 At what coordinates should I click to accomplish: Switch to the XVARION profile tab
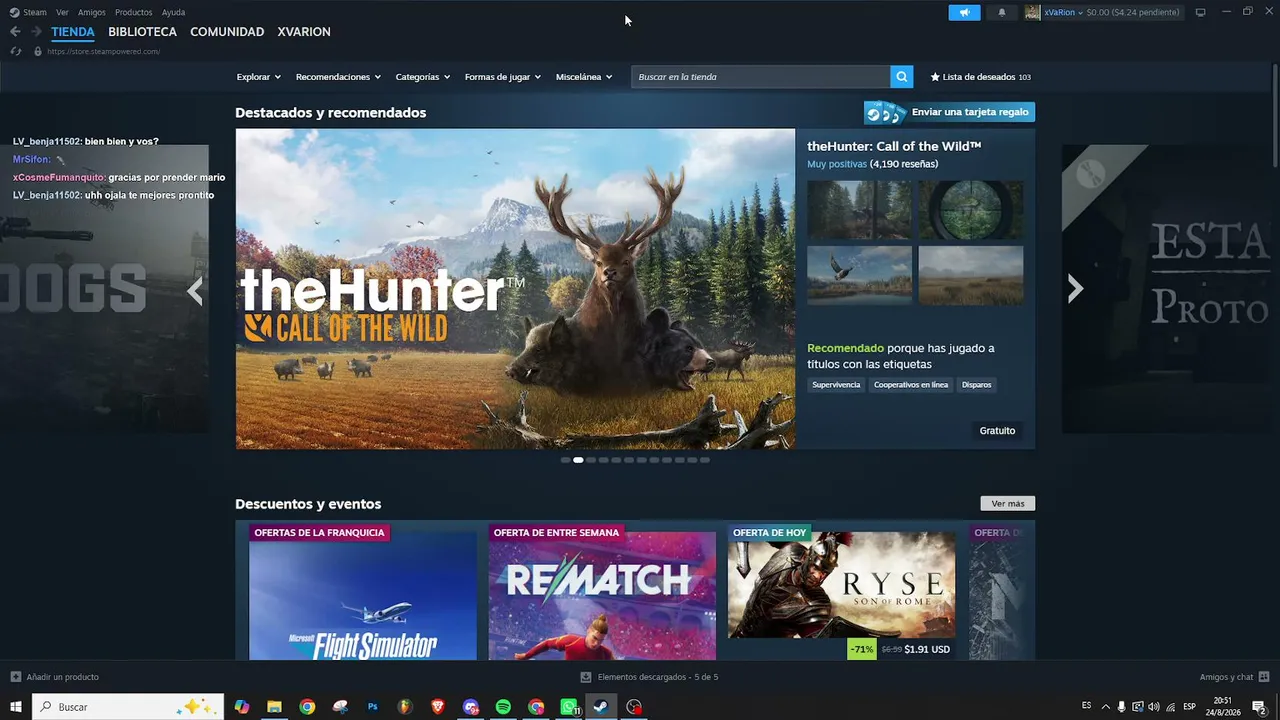click(304, 32)
